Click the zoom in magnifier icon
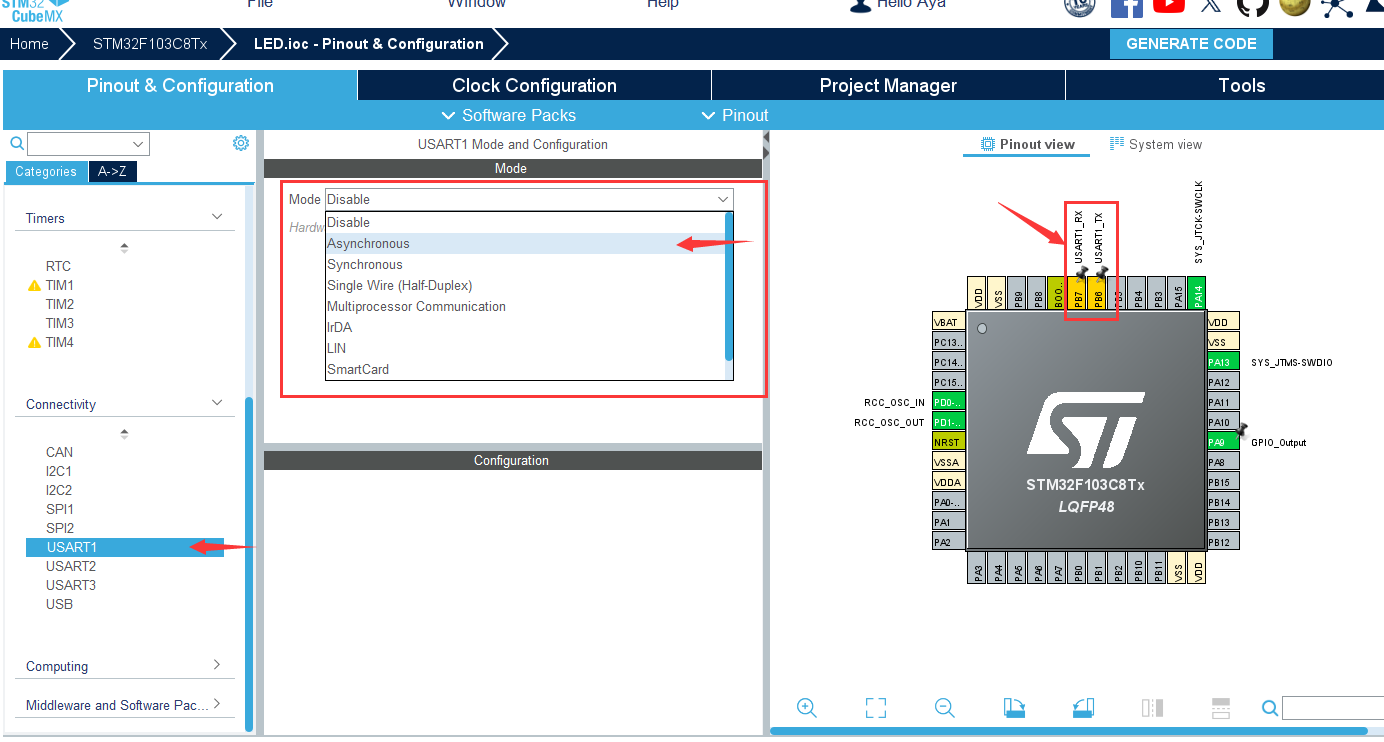This screenshot has width=1384, height=742. 807,708
